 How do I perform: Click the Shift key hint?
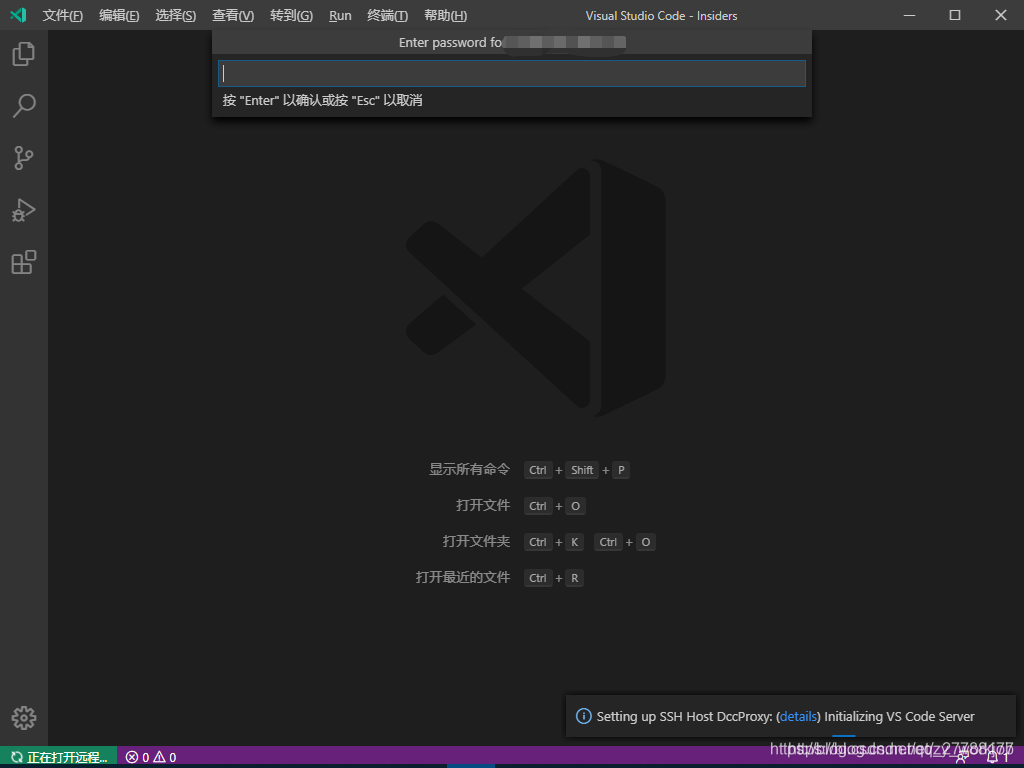coord(582,470)
